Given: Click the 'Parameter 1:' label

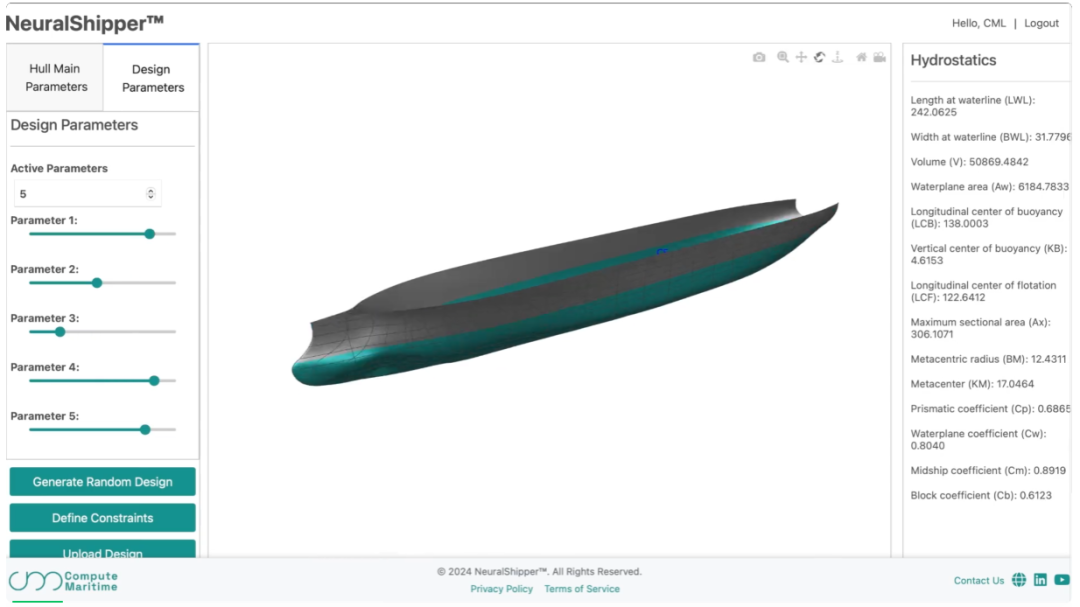Looking at the screenshot, I should (x=44, y=220).
